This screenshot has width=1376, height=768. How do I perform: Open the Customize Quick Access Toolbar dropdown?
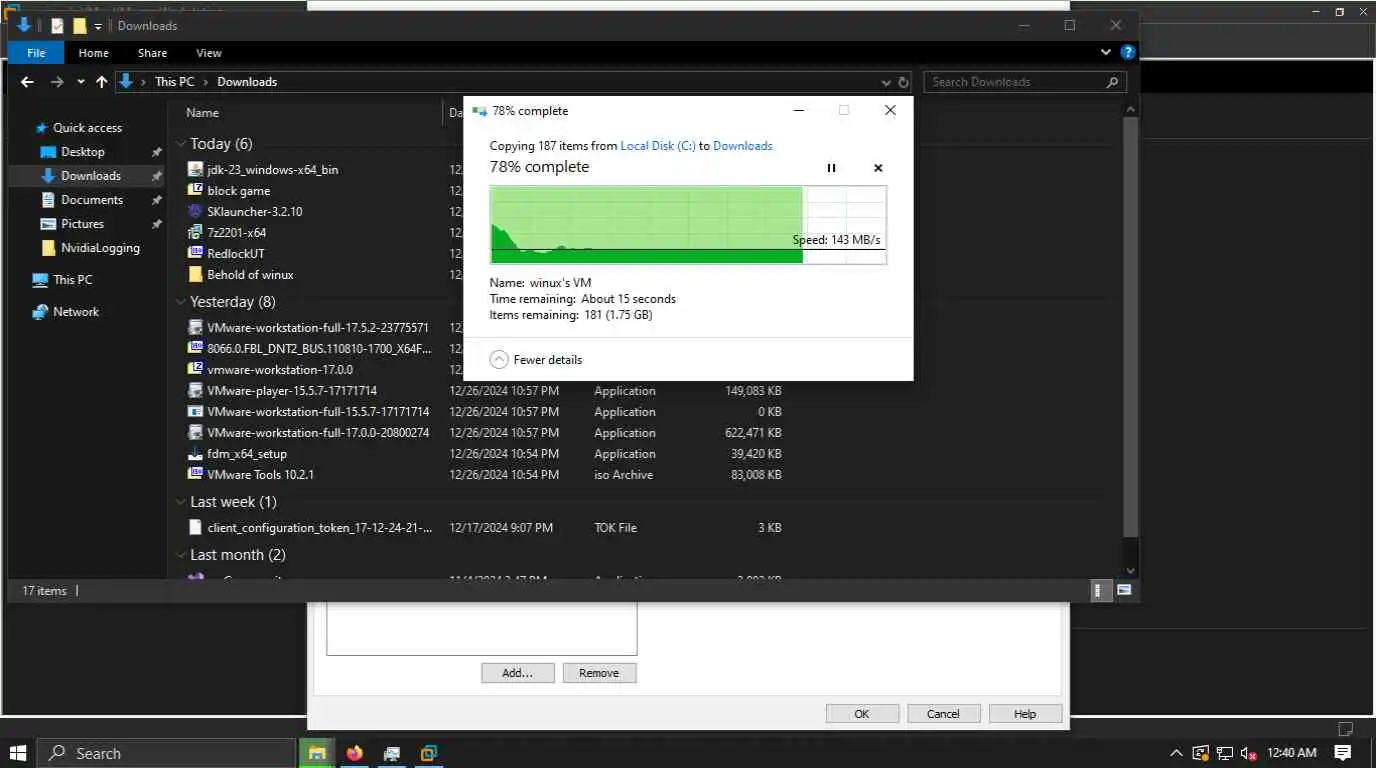98,26
